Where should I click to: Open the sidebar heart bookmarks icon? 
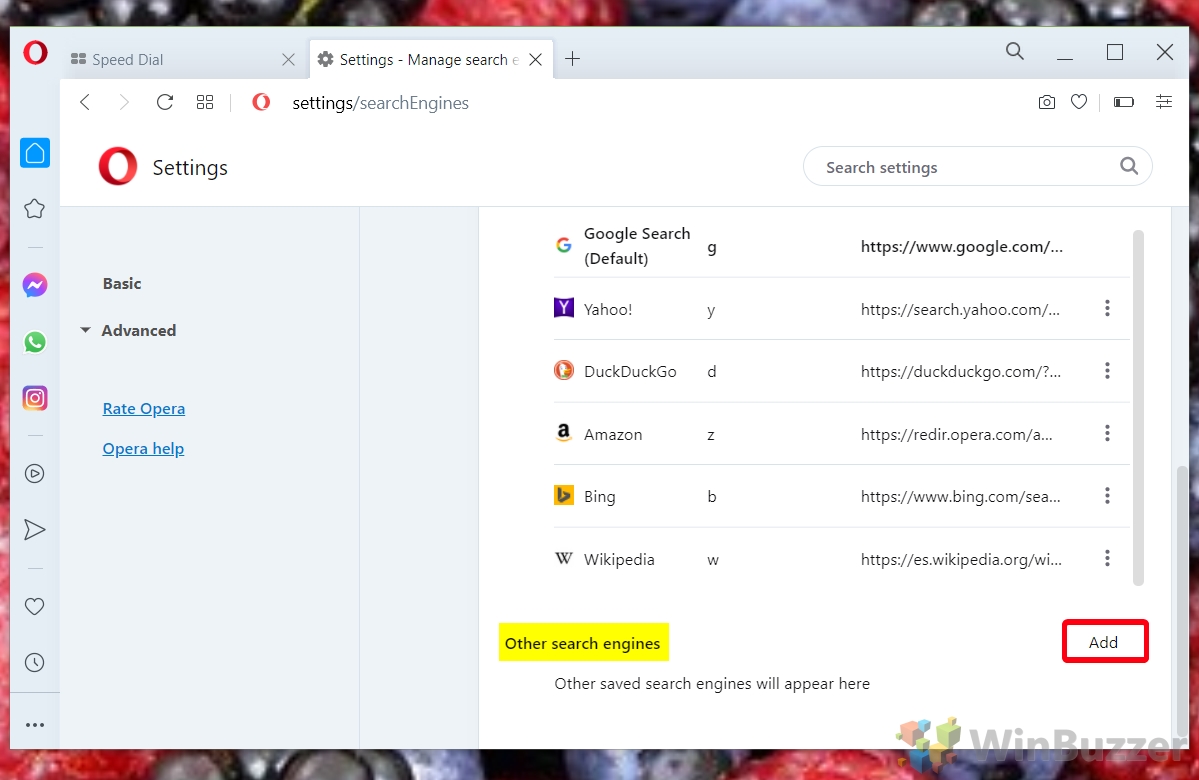tap(34, 606)
